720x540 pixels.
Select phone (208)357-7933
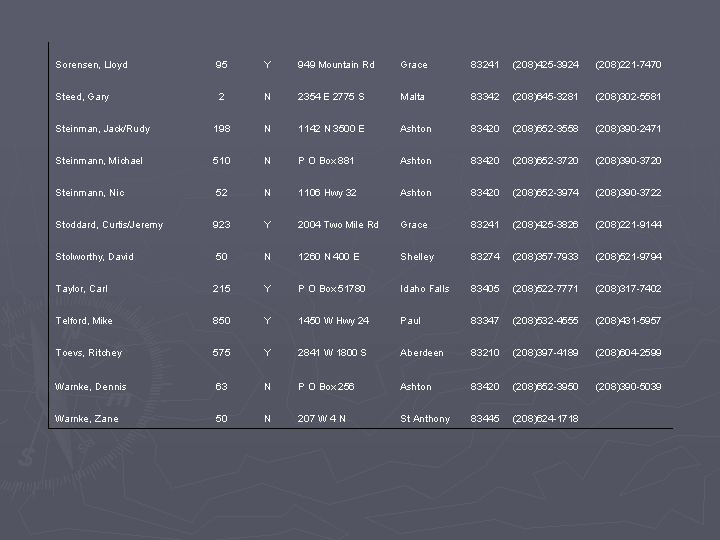[x=545, y=257]
